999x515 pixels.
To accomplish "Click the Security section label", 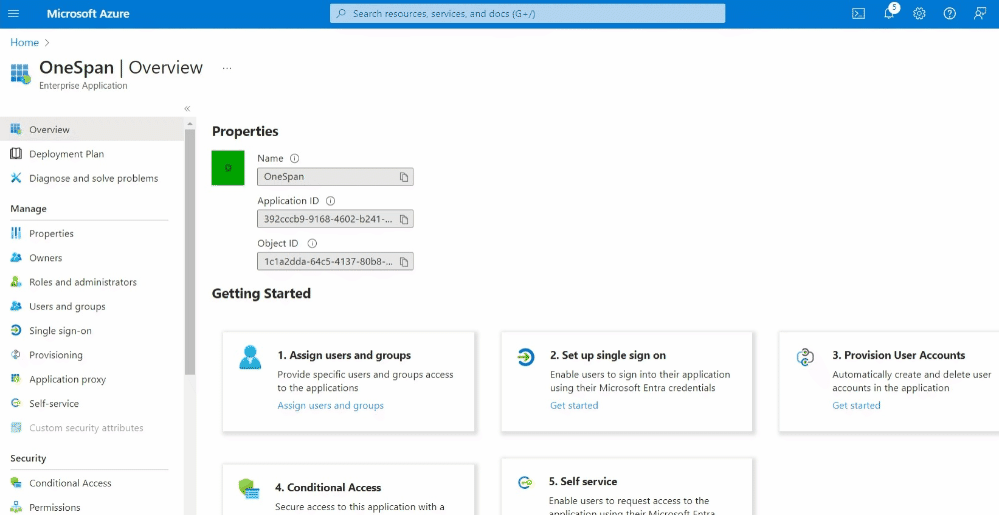I will click(28, 458).
